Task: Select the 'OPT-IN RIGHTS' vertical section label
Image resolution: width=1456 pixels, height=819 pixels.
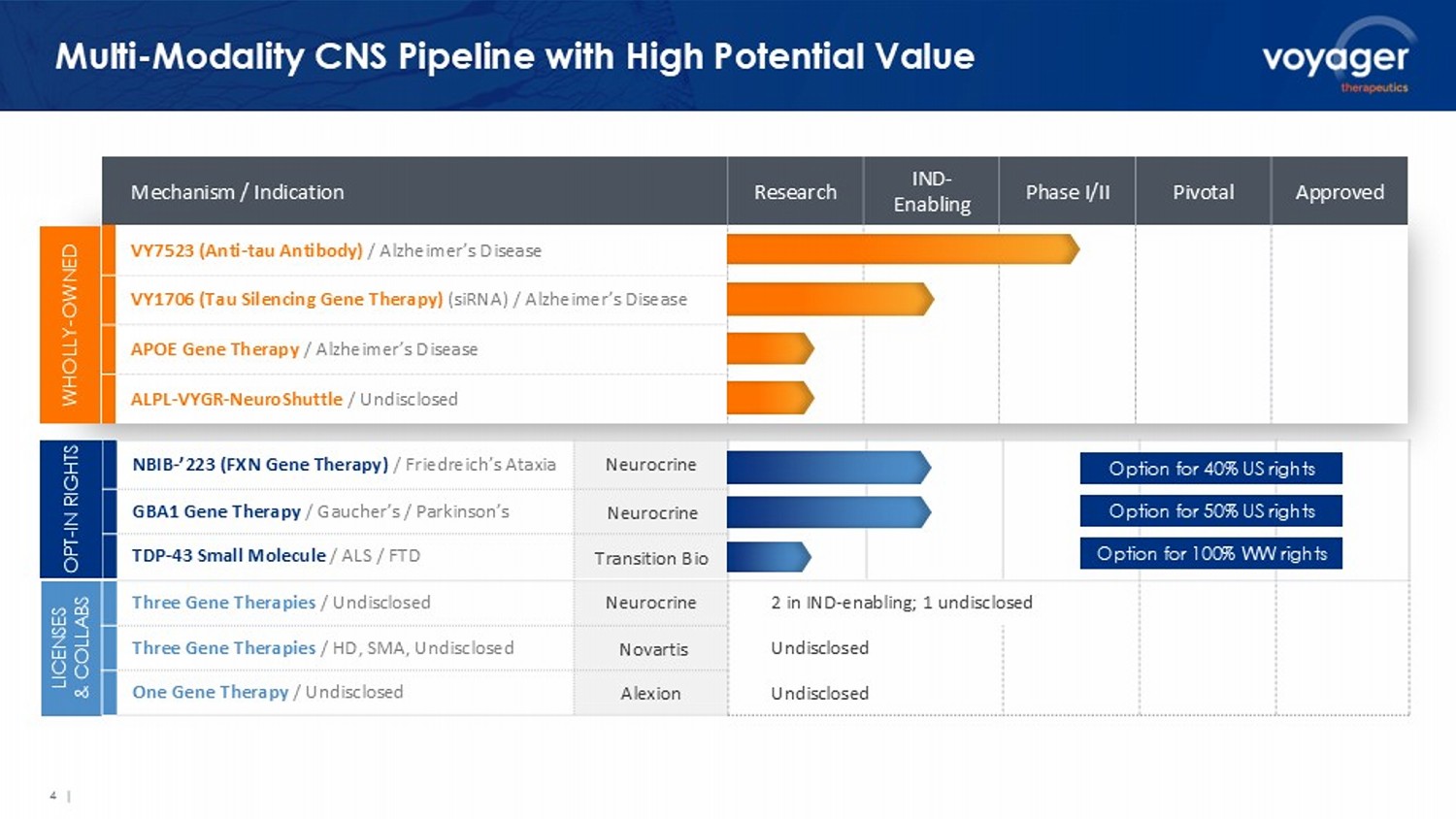Action: (x=71, y=508)
